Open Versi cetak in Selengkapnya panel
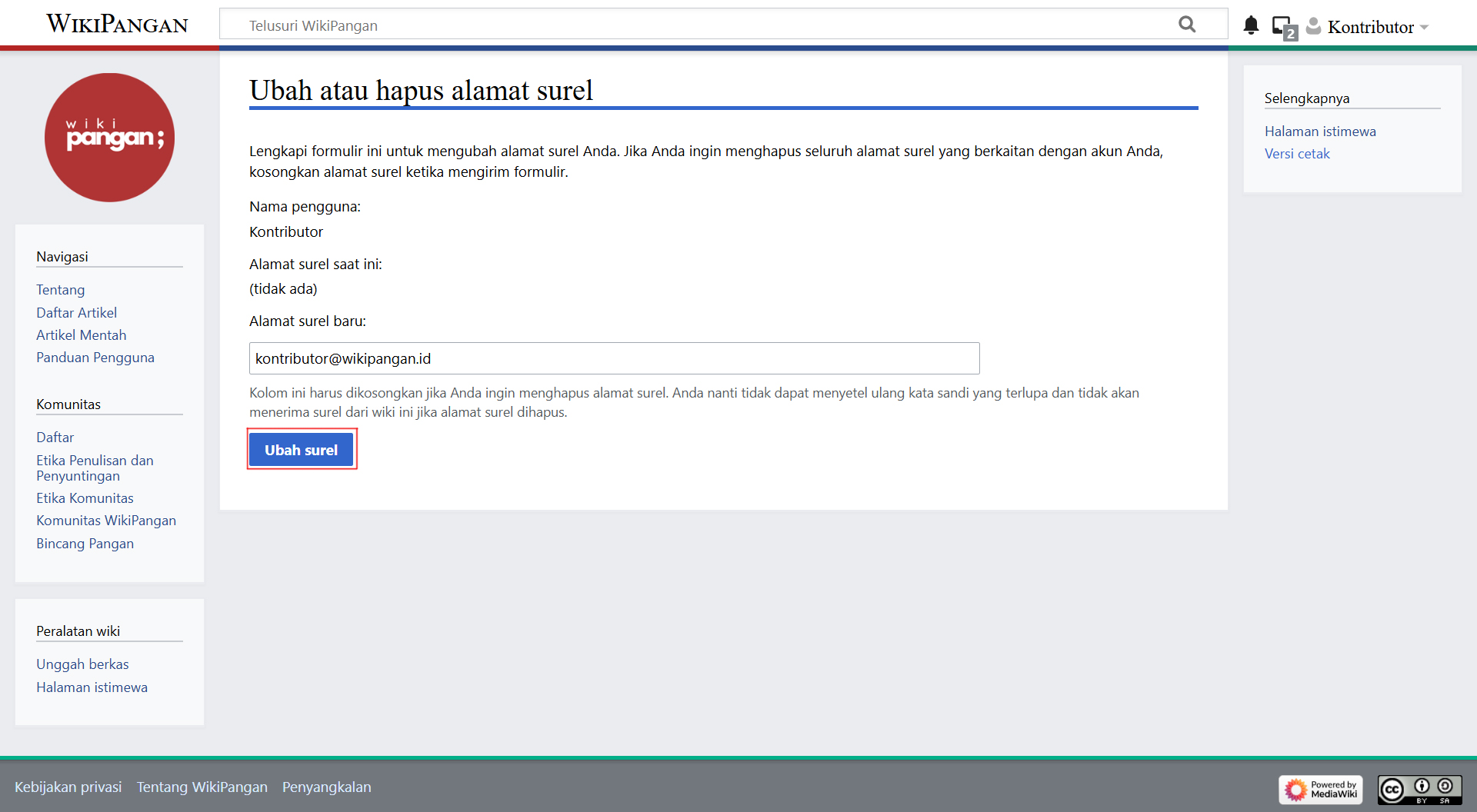The height and width of the screenshot is (812, 1477). pyautogui.click(x=1296, y=154)
